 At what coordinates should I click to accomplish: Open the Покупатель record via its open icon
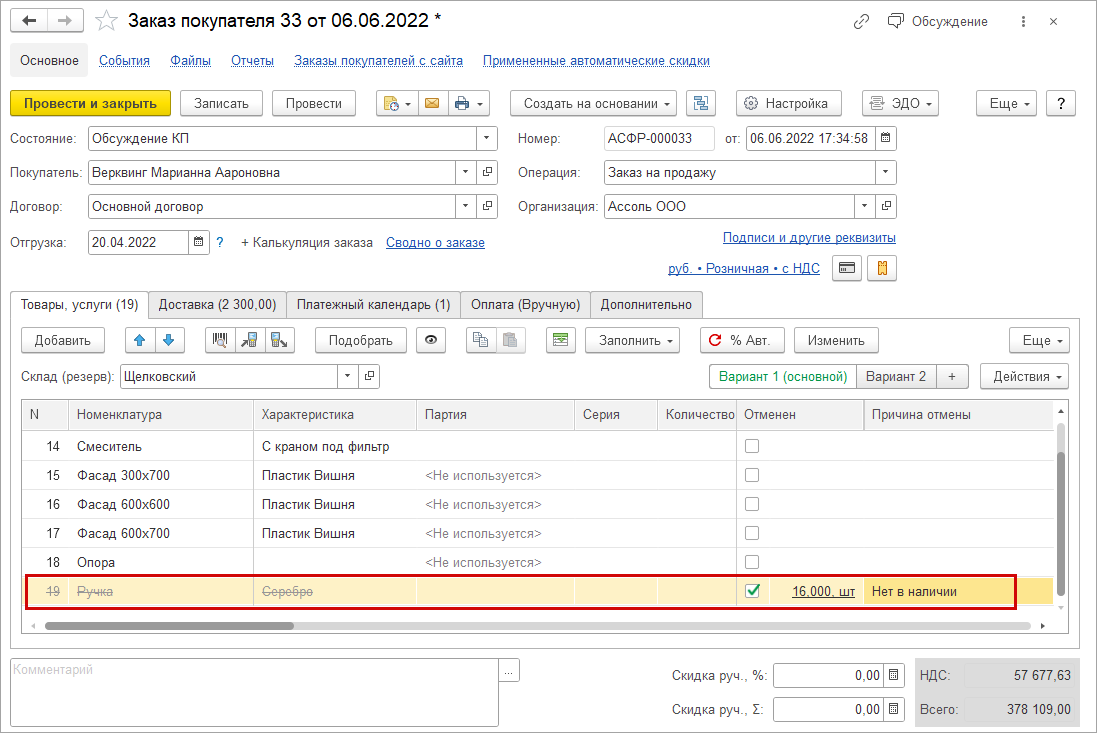click(487, 172)
